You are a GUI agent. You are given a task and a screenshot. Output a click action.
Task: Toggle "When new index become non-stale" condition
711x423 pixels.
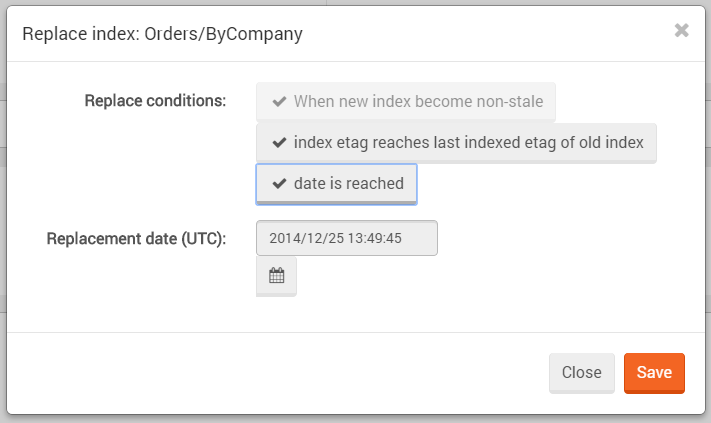coord(405,101)
